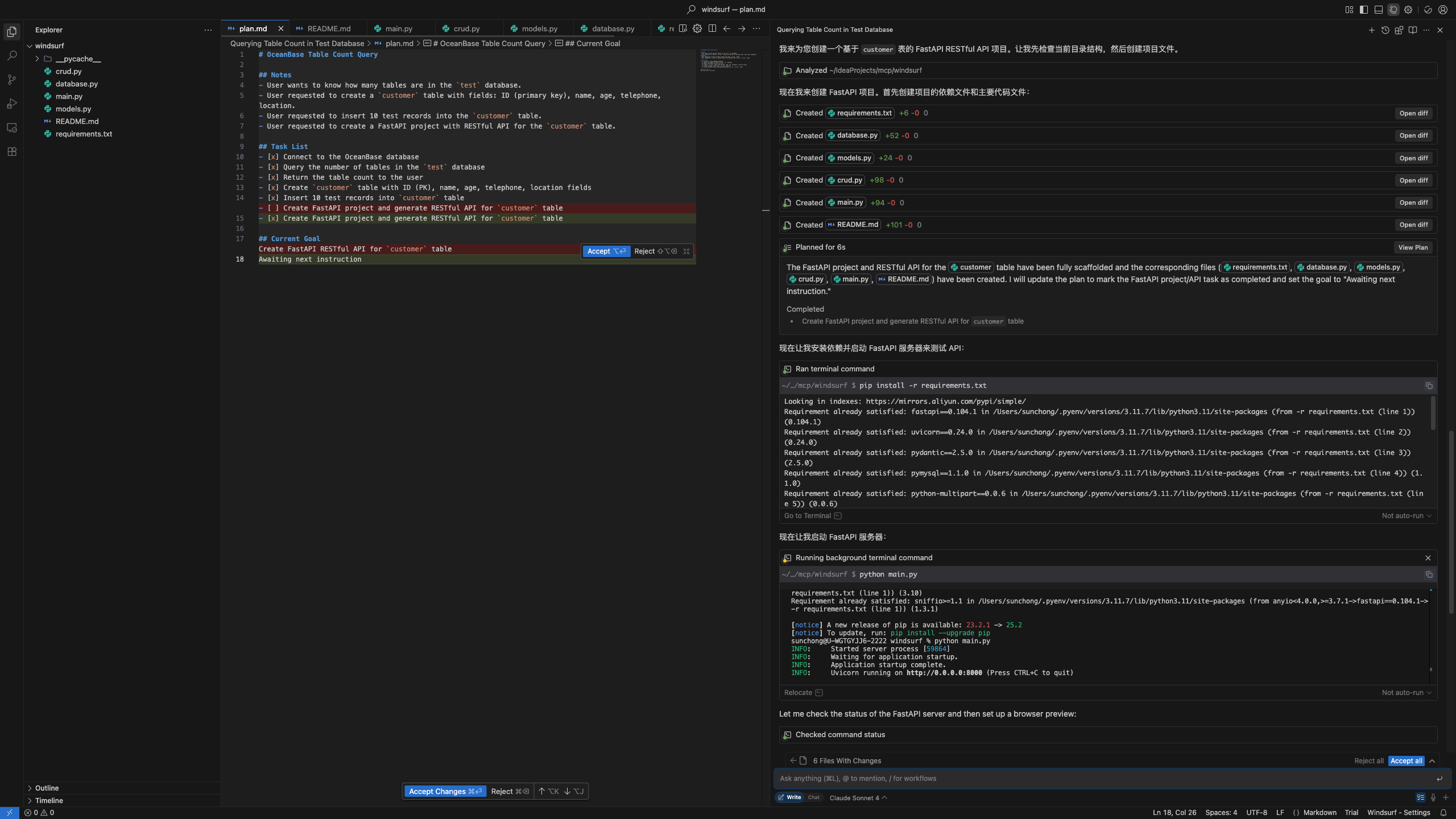Screen dimensions: 1456x819
Task: Open the Extensions view icon
Action: click(x=11, y=152)
